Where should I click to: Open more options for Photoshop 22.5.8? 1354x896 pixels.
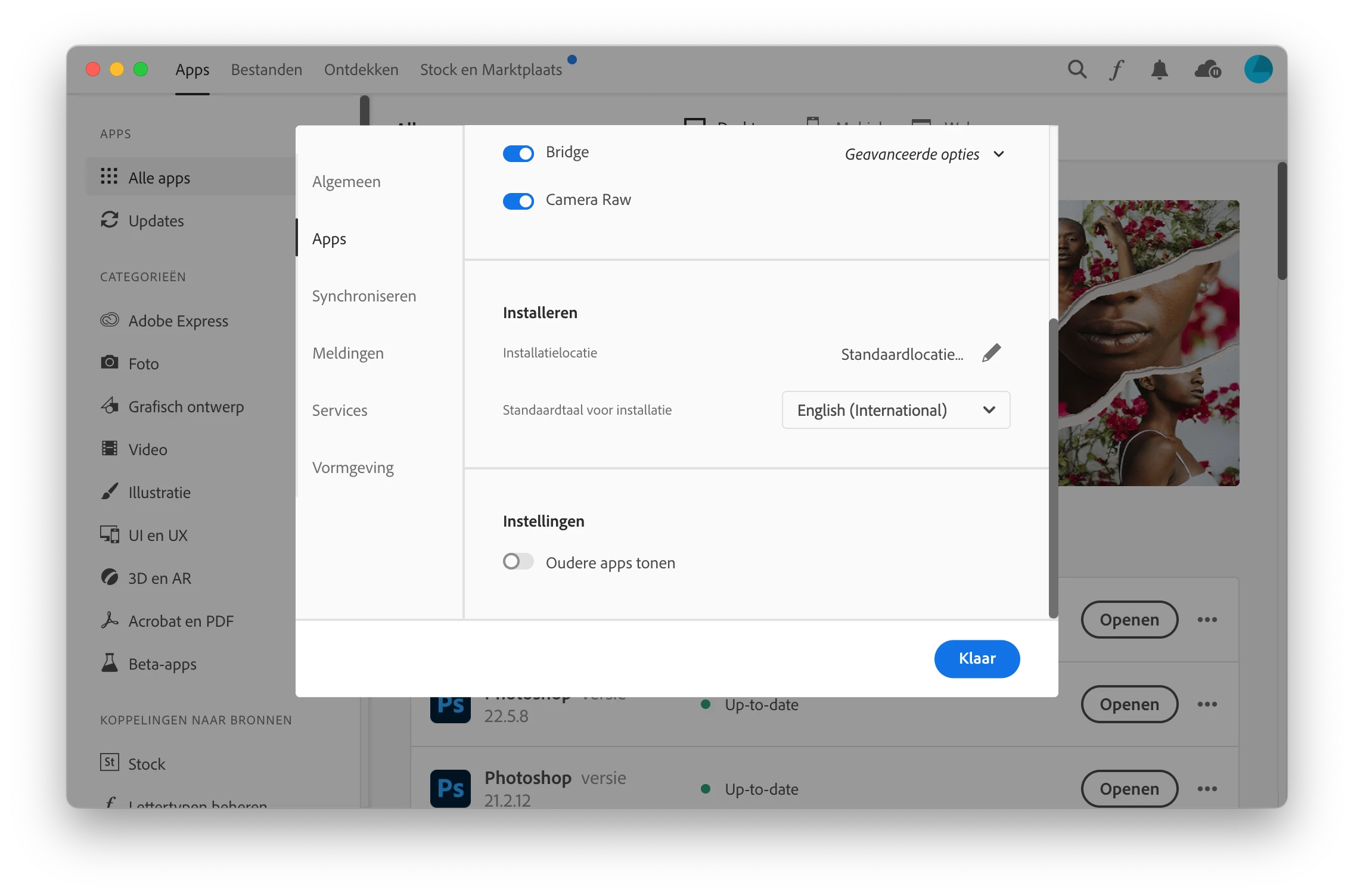pos(1207,704)
